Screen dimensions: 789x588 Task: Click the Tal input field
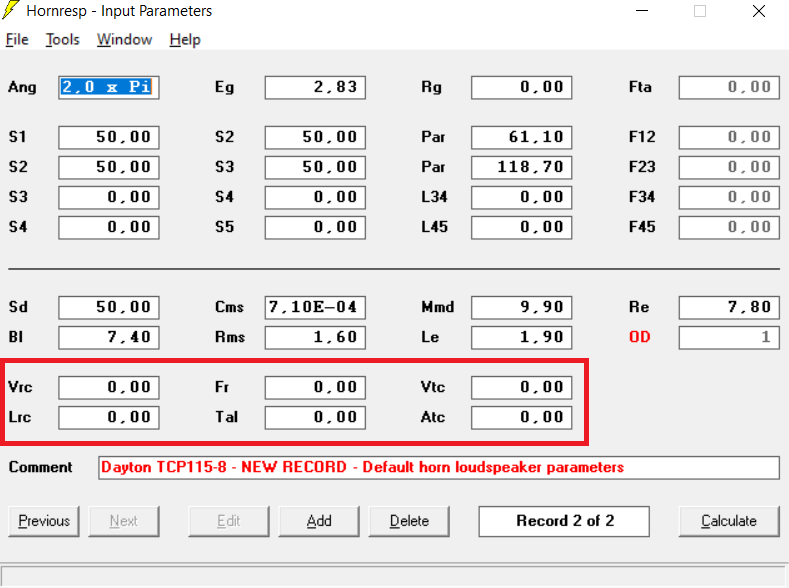315,417
